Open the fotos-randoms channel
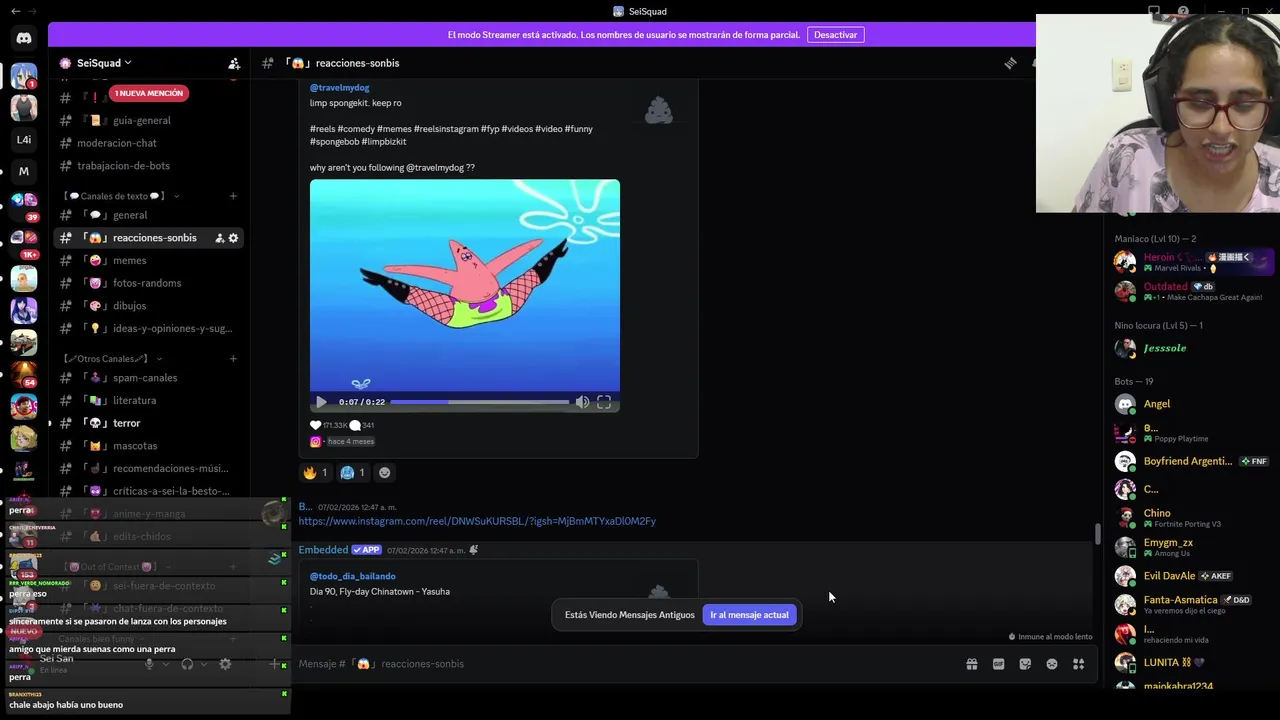Image resolution: width=1280 pixels, height=720 pixels. [x=148, y=283]
